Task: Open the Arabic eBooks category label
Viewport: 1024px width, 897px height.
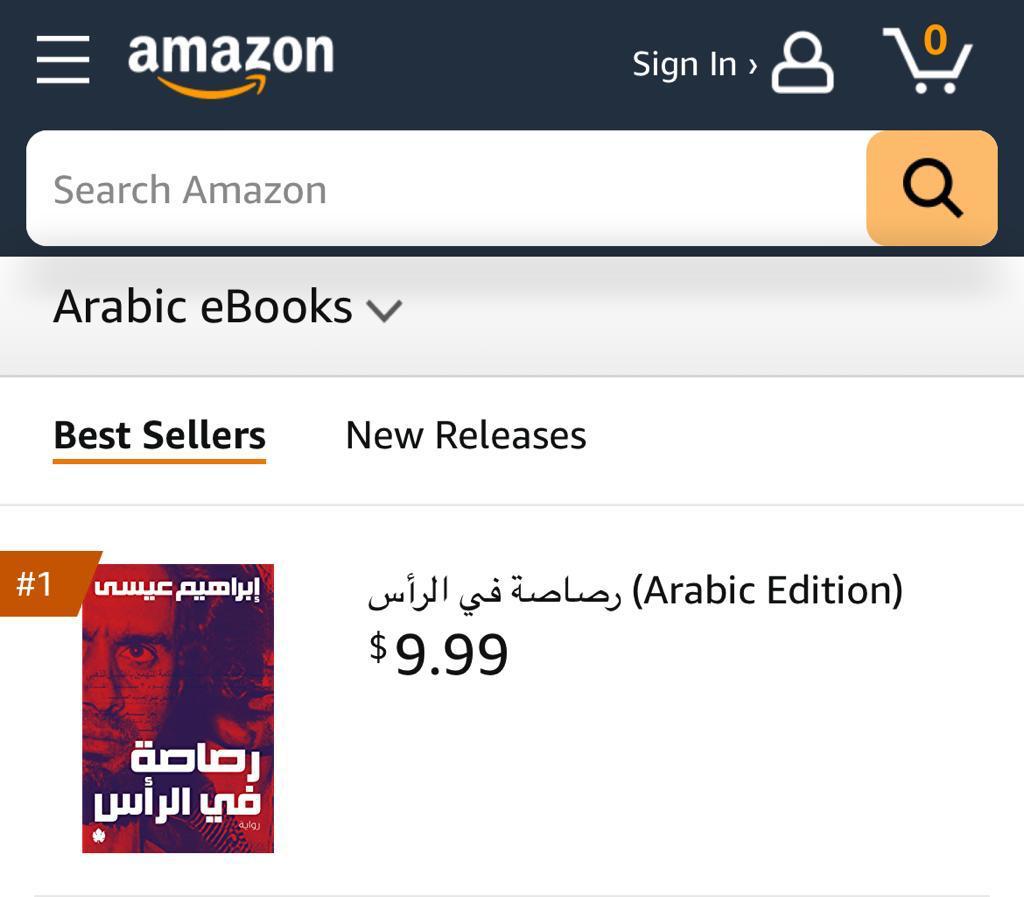Action: [x=203, y=306]
